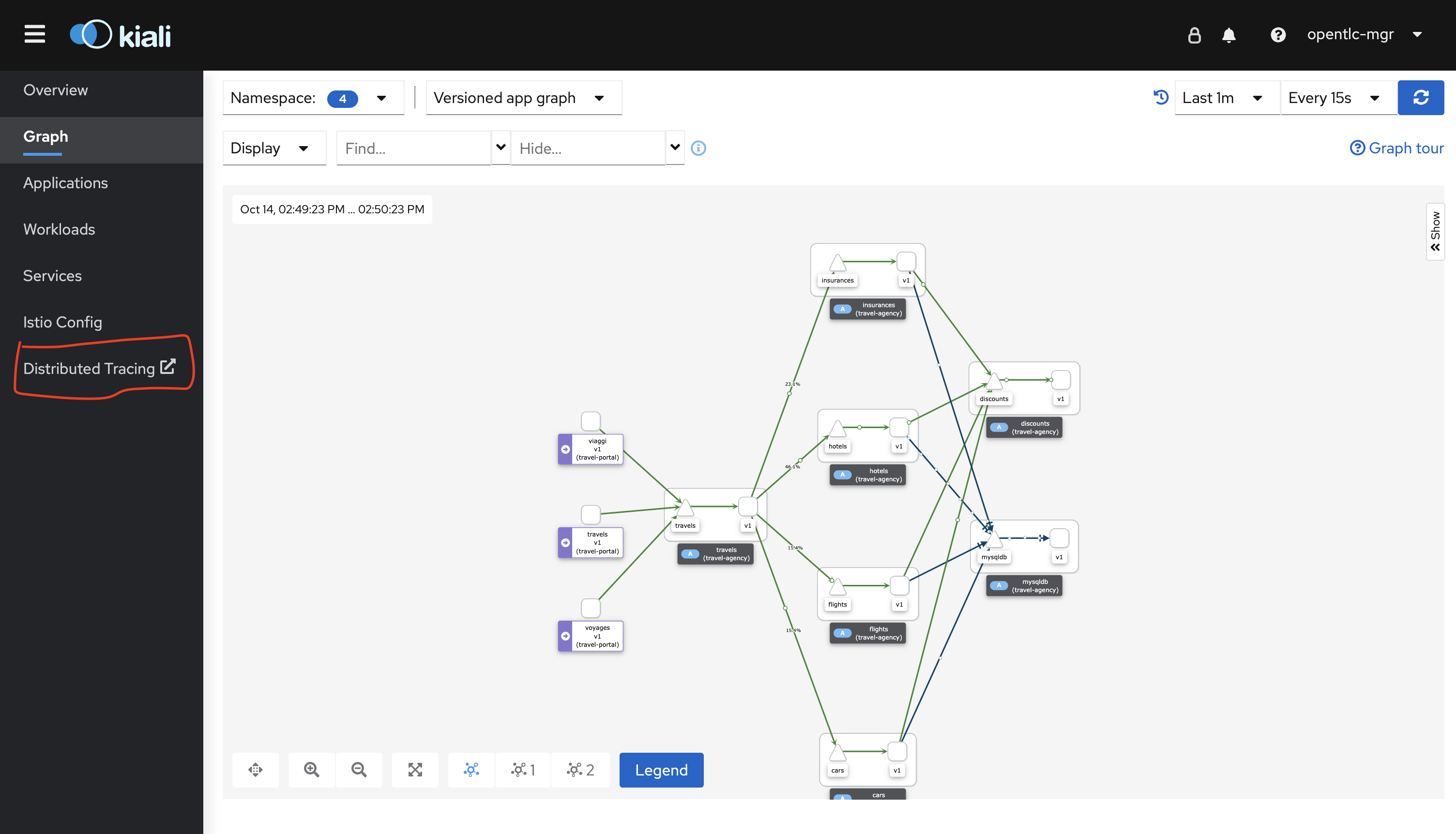Click the Every 15s refresh interval dropdown
Screen dimensions: 1456x834
coord(1335,98)
